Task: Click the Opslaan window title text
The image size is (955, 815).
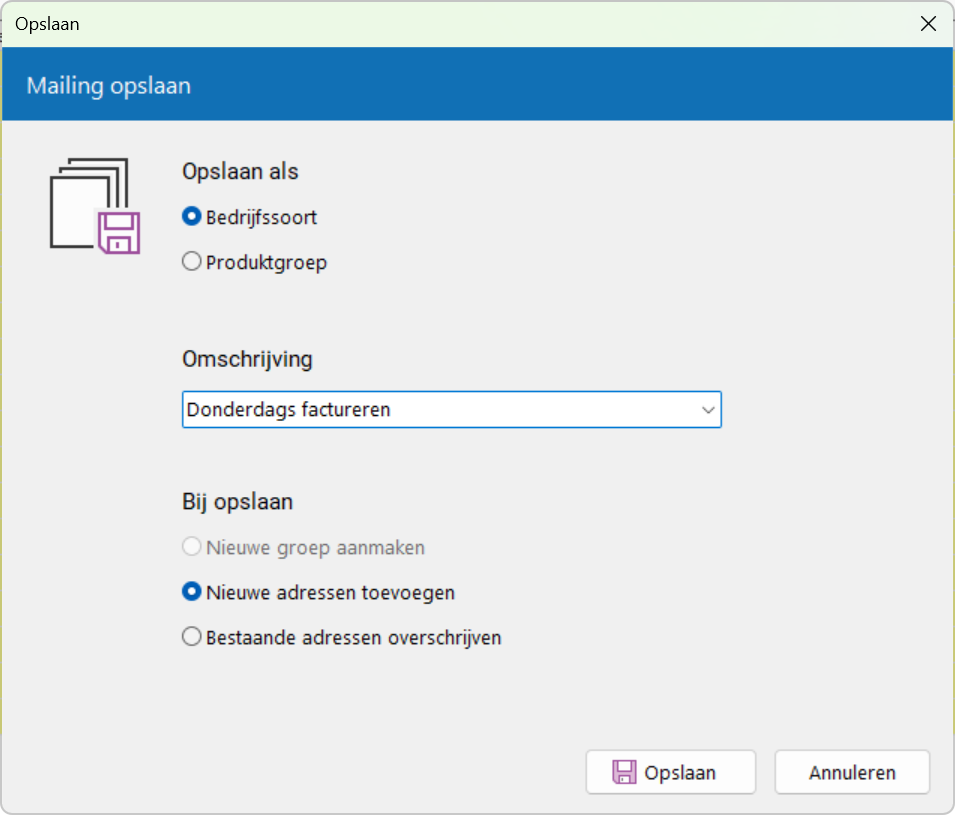Action: [48, 24]
